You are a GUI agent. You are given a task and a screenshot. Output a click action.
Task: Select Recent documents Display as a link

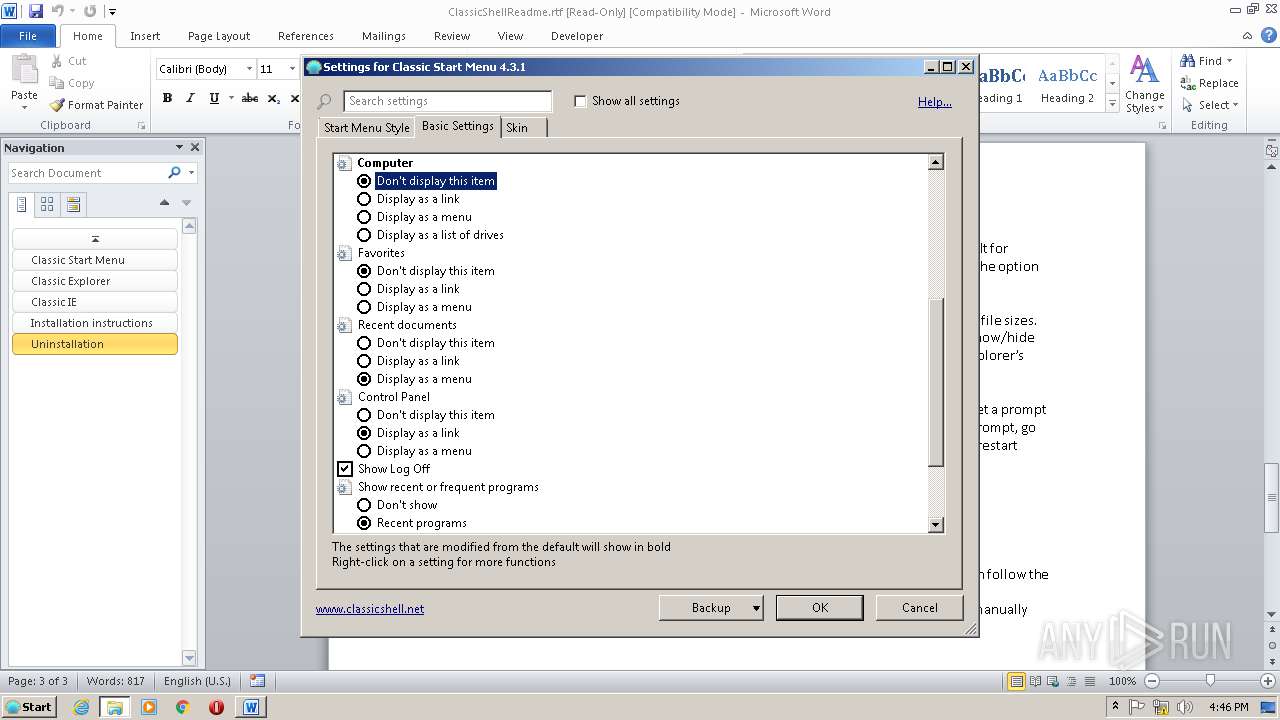click(364, 361)
